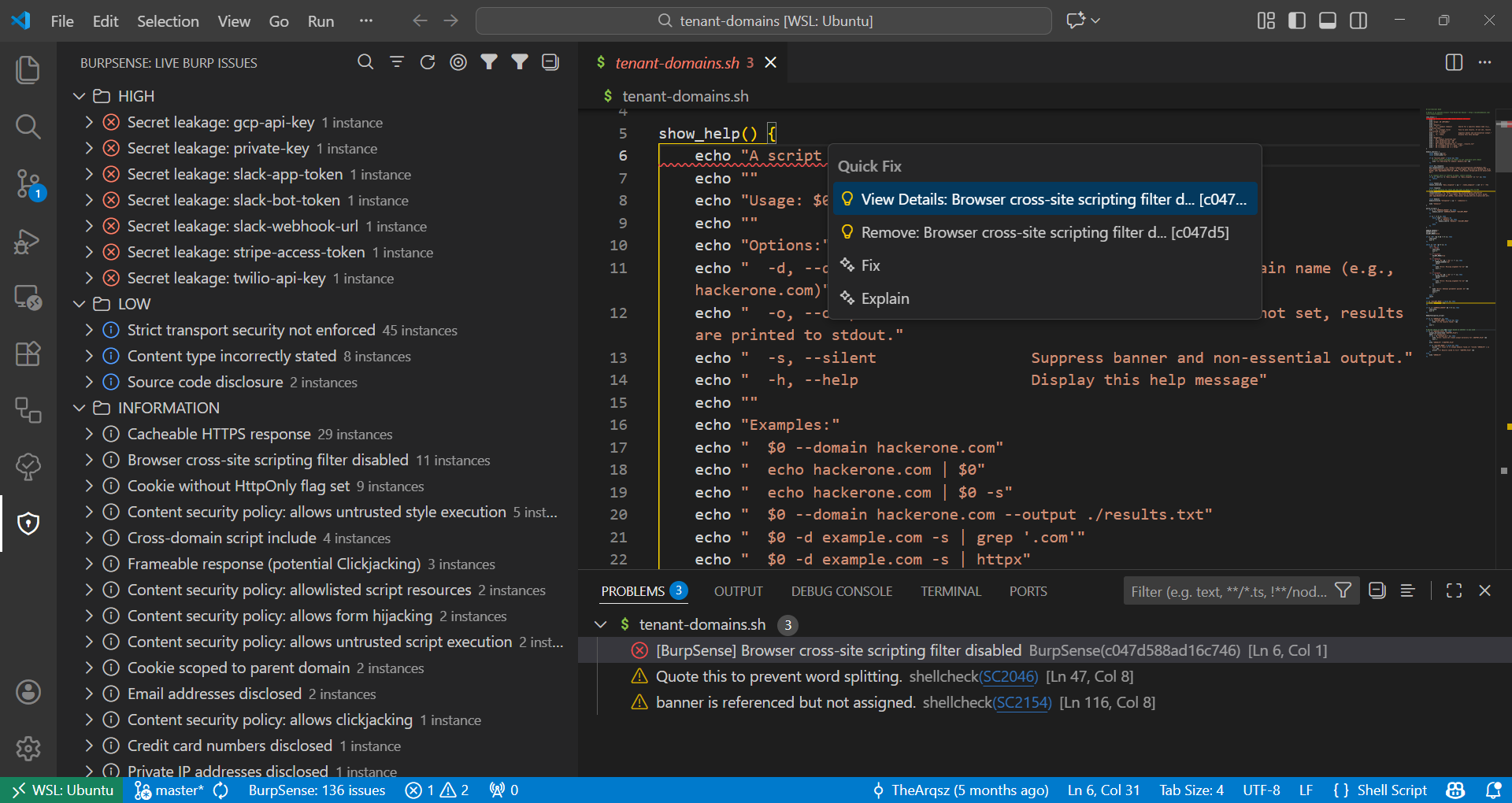Open the Testing view in the activity bar
The image size is (1512, 803).
point(28,466)
